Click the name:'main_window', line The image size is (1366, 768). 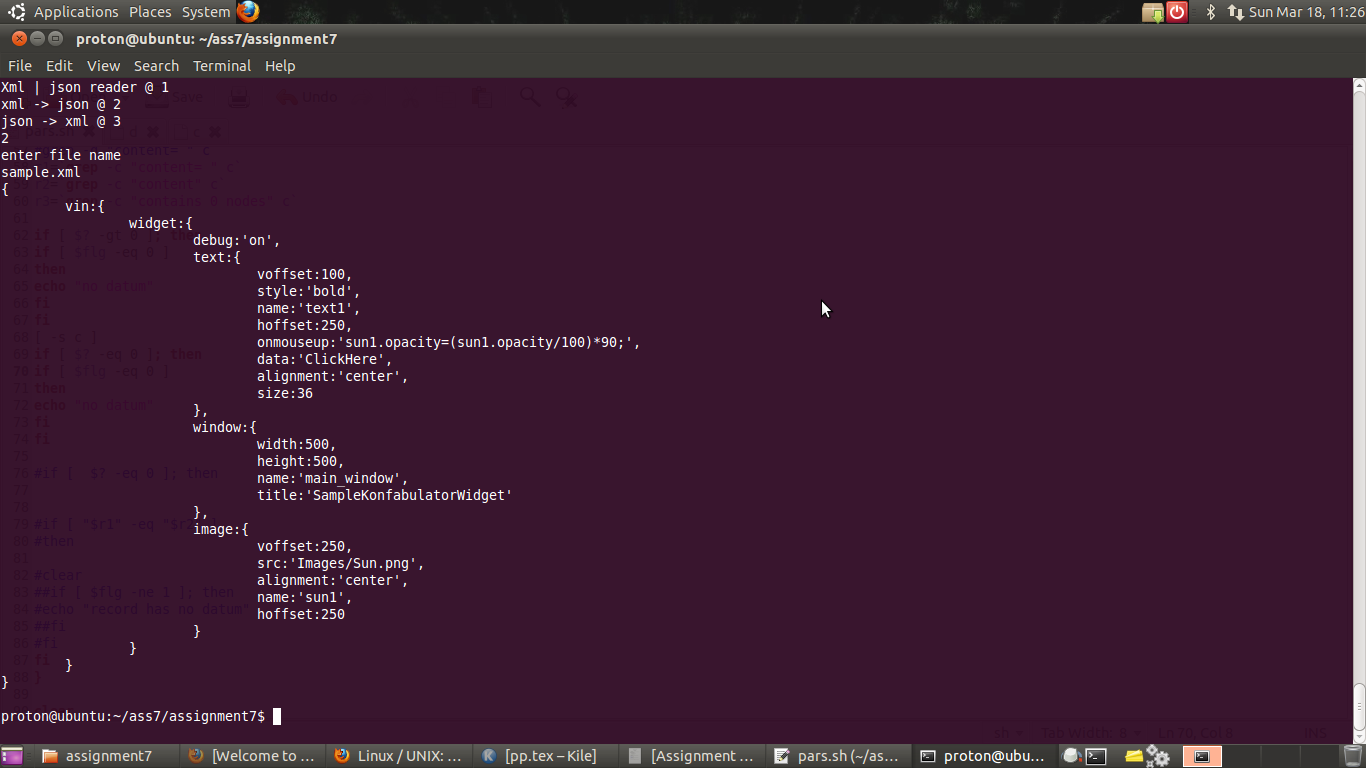click(x=333, y=478)
